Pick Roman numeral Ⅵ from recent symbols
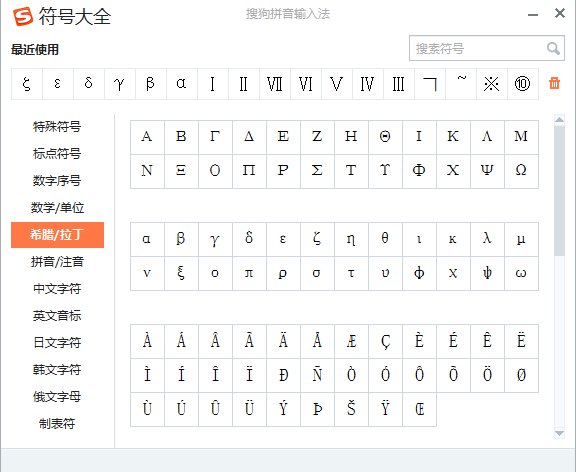Image resolution: width=576 pixels, height=472 pixels. pyautogui.click(x=306, y=84)
